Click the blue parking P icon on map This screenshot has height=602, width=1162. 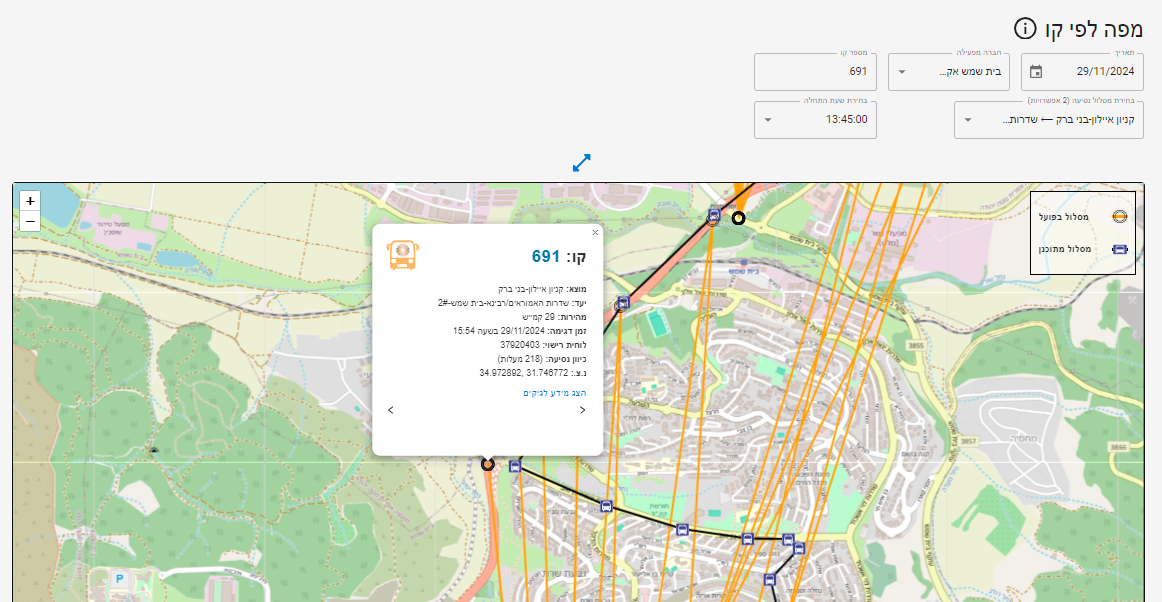pyautogui.click(x=118, y=577)
